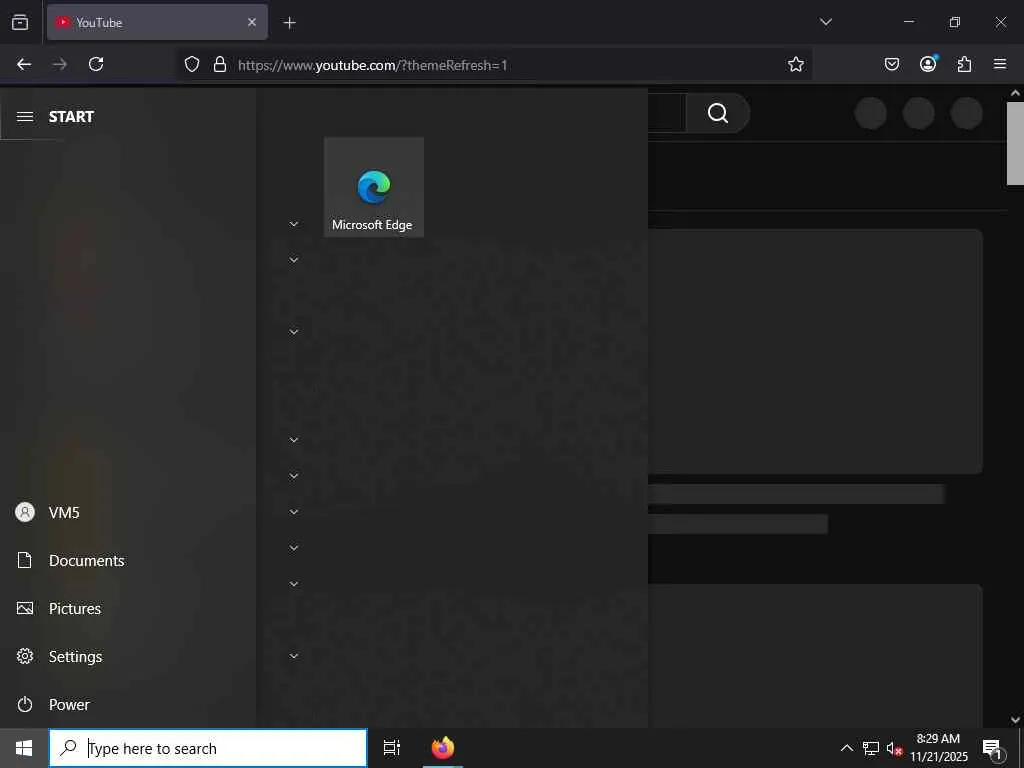
Task: Expand the first tile group chevron
Action: pos(294,224)
